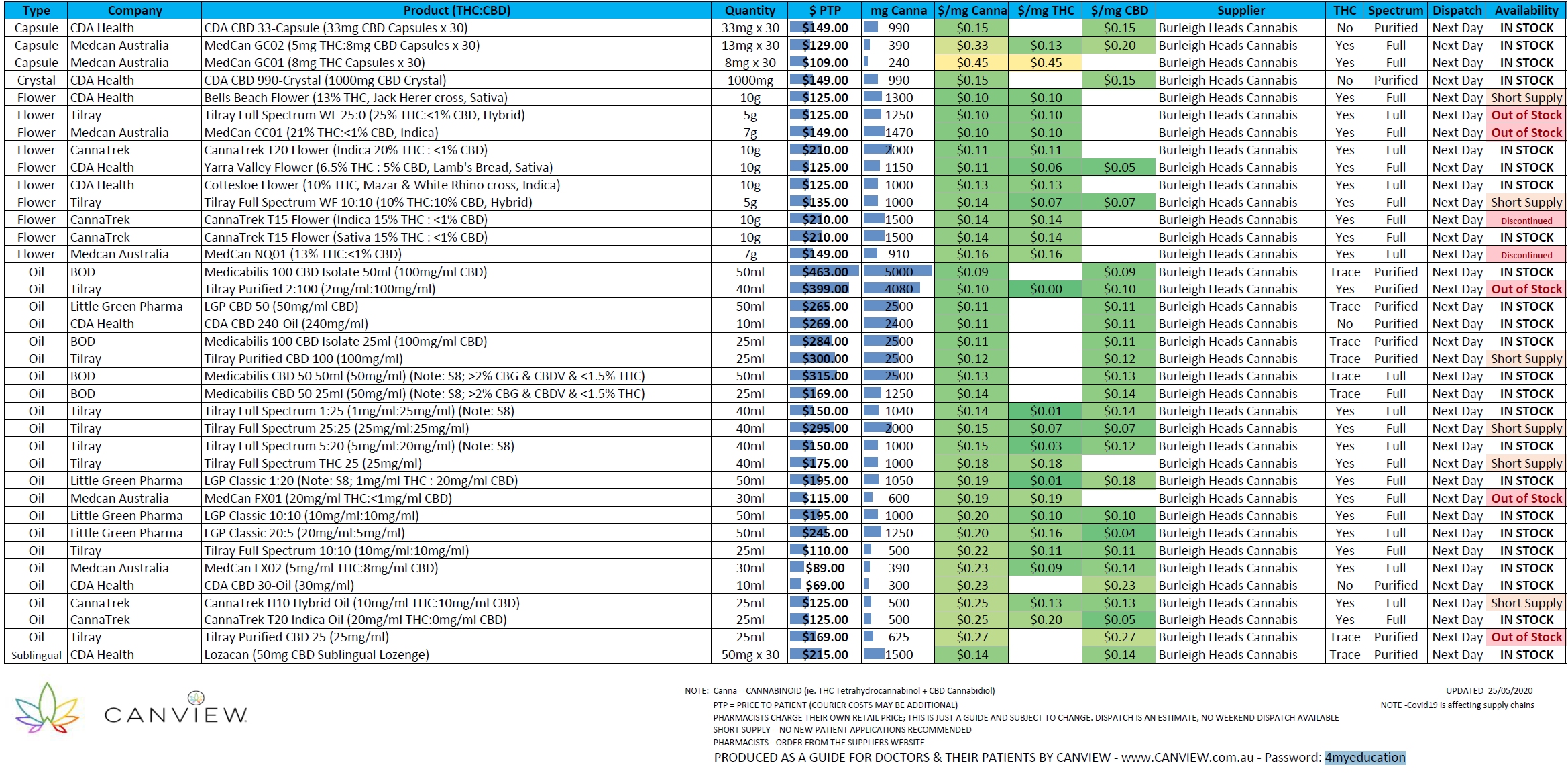This screenshot has height=773, width=1568.
Task: Click 'Medicabilis CBD 50 25ml' product cell
Action: pyautogui.click(x=457, y=394)
